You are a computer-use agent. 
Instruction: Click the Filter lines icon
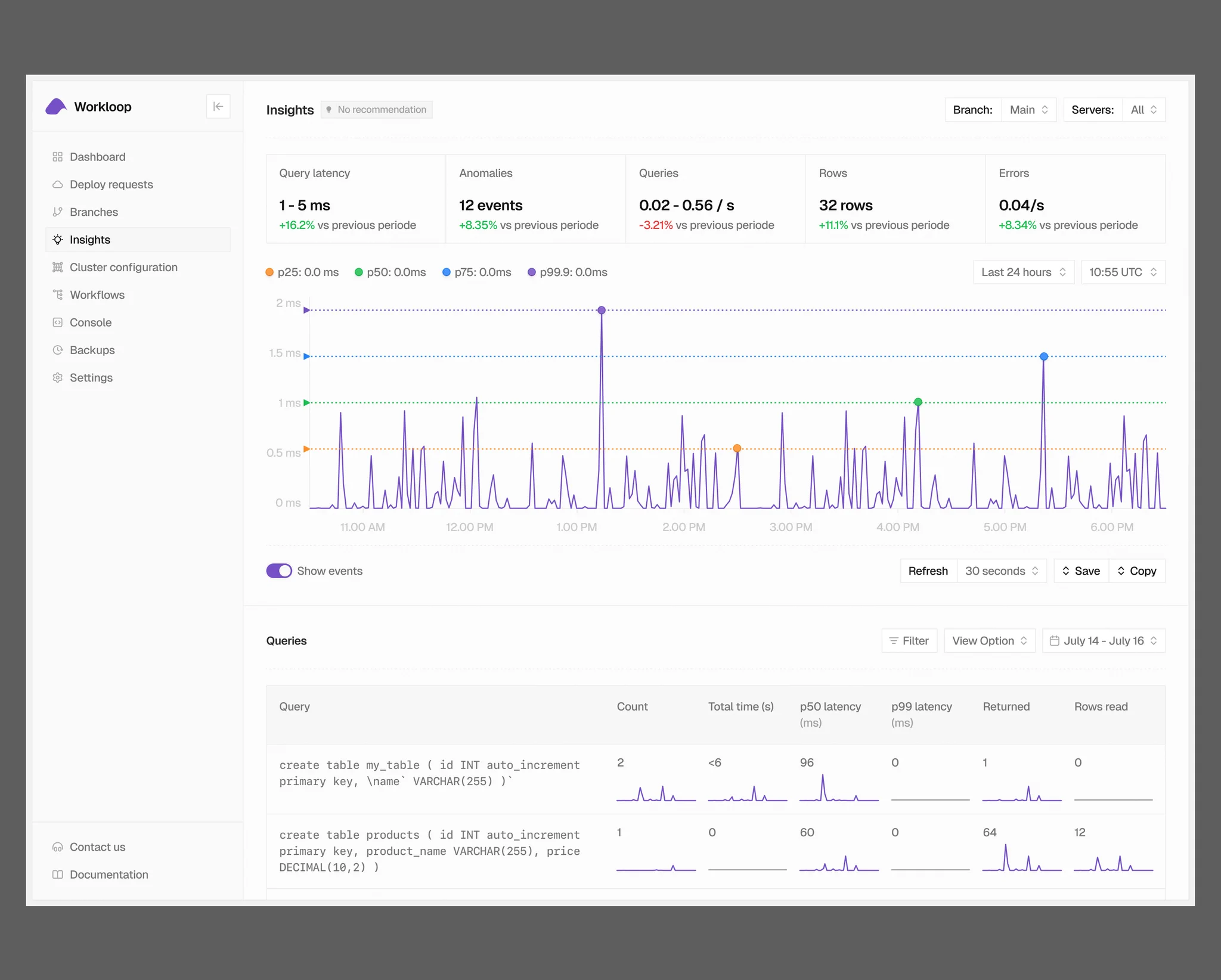tap(893, 641)
